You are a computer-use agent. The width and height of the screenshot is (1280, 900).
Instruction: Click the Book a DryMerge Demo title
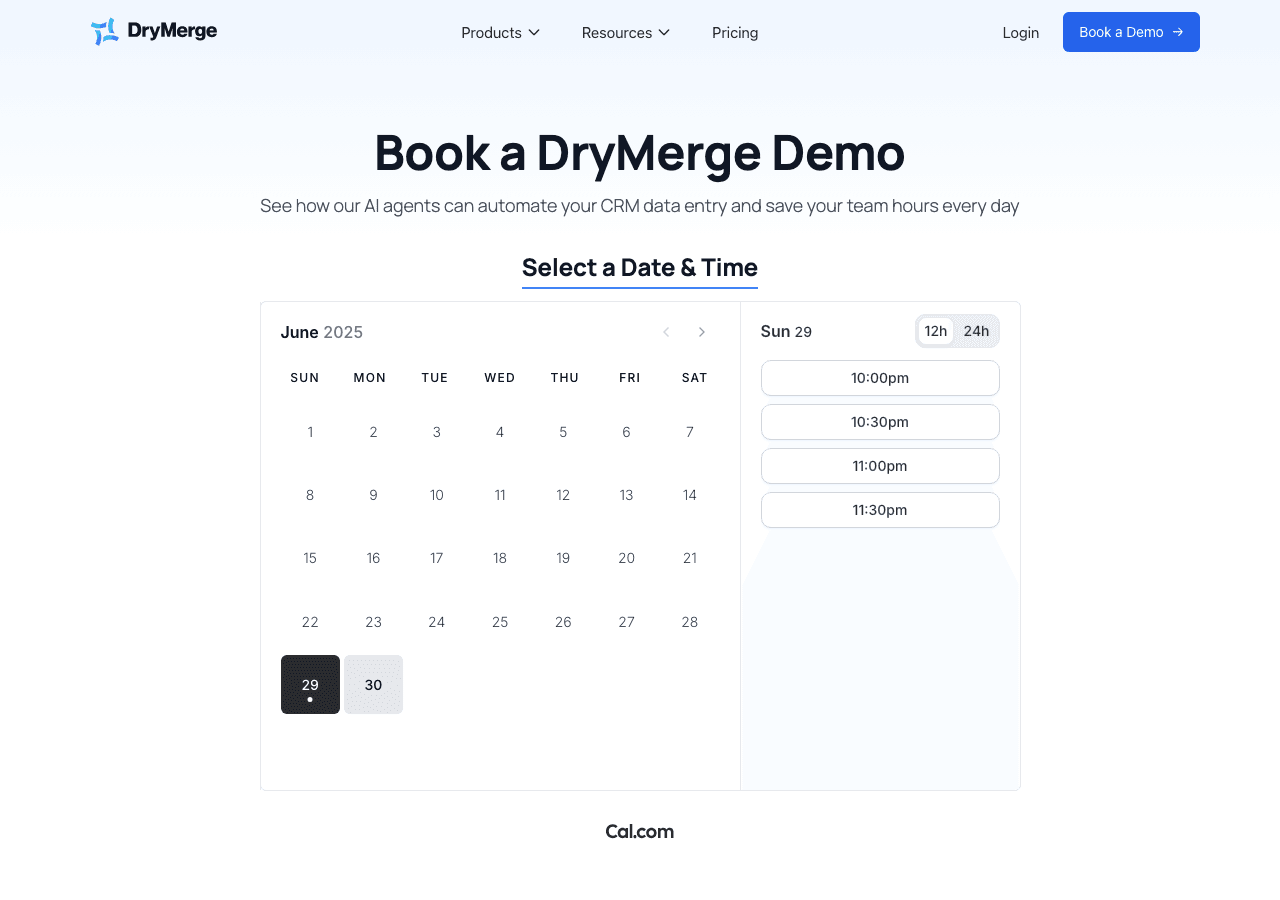point(640,152)
